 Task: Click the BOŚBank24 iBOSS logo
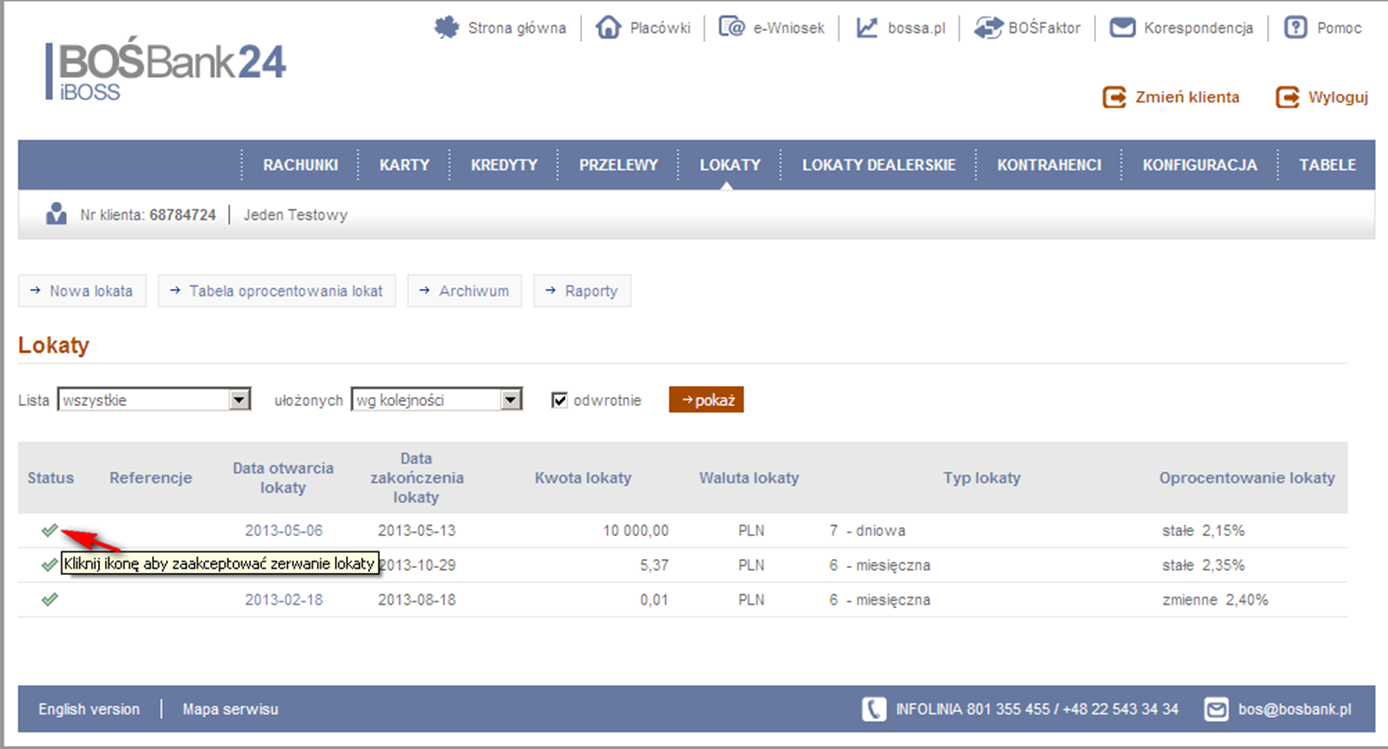[x=166, y=71]
